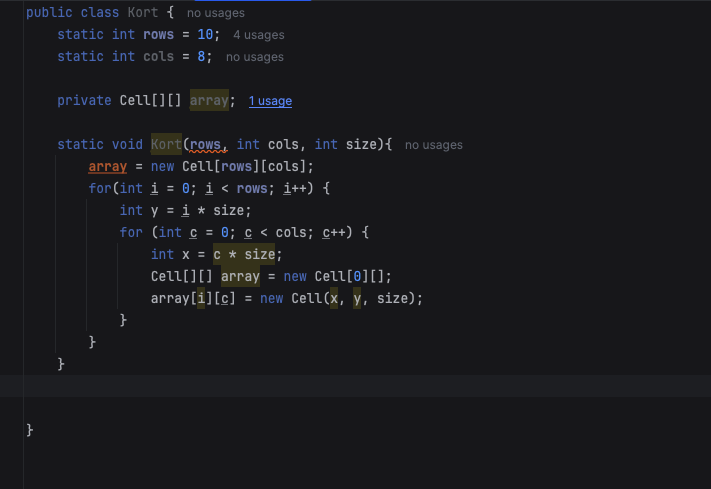Click 'array[i][c]' assignment target
Image resolution: width=711 pixels, height=489 pixels.
pyautogui.click(x=193, y=298)
